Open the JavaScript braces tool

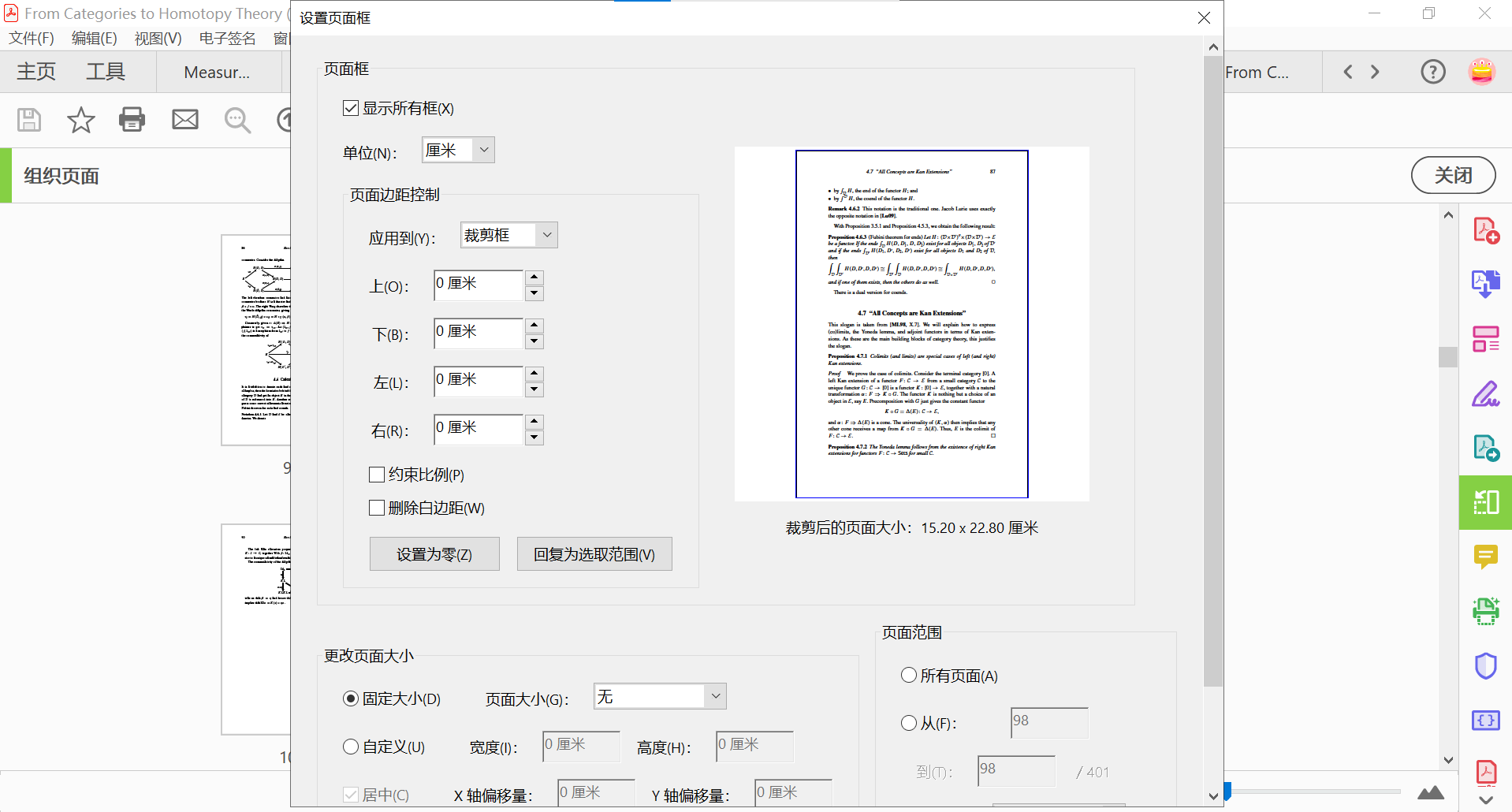coord(1485,720)
